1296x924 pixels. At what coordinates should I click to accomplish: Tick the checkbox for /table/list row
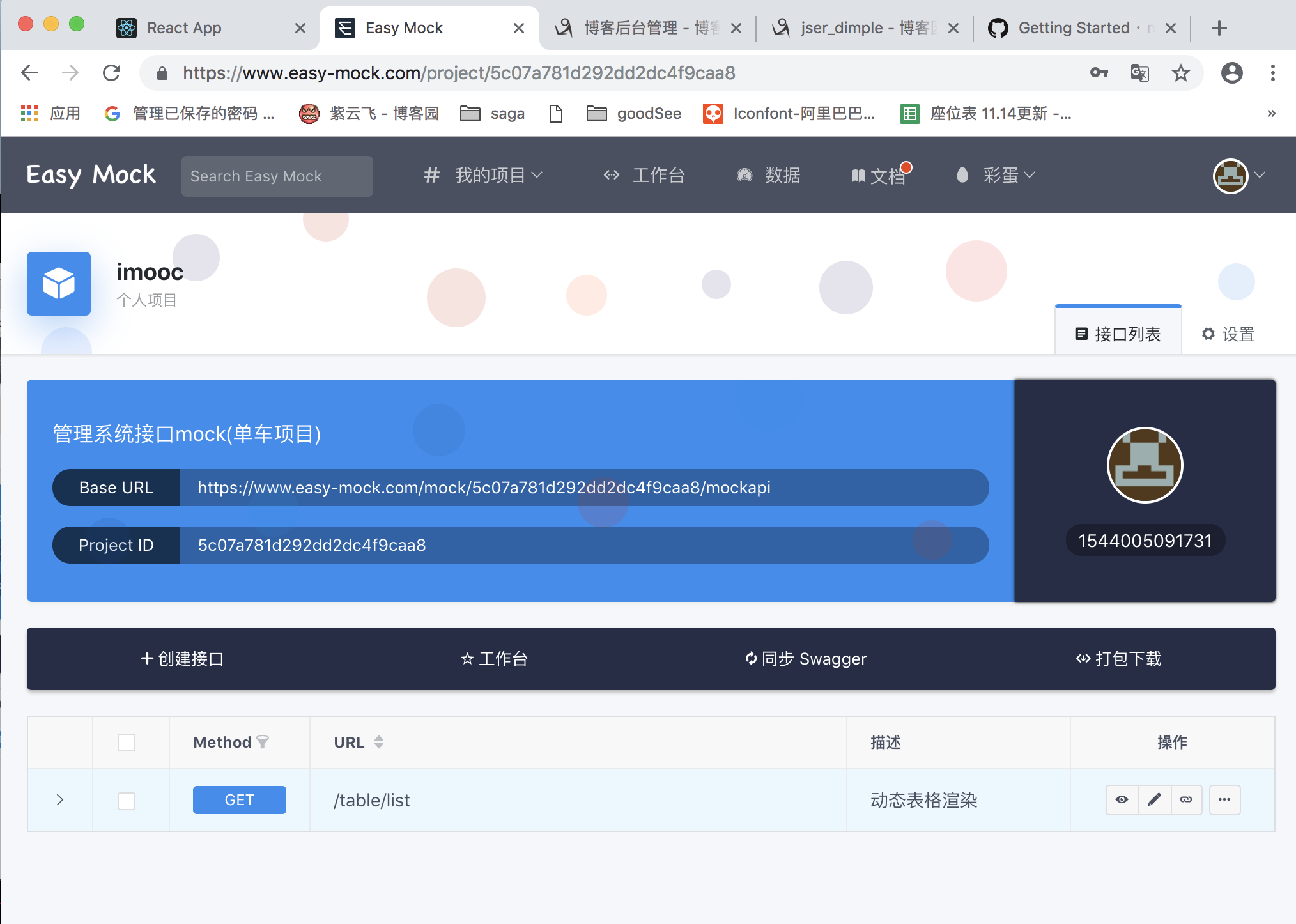[127, 801]
